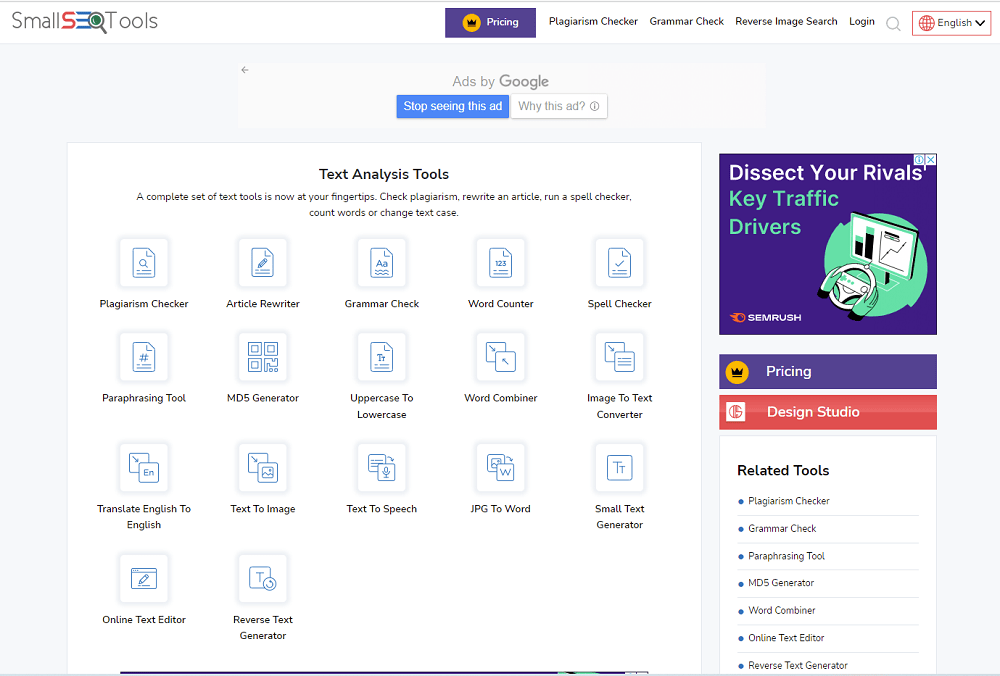1000x676 pixels.
Task: Click the Why this ad? info option
Action: (559, 107)
